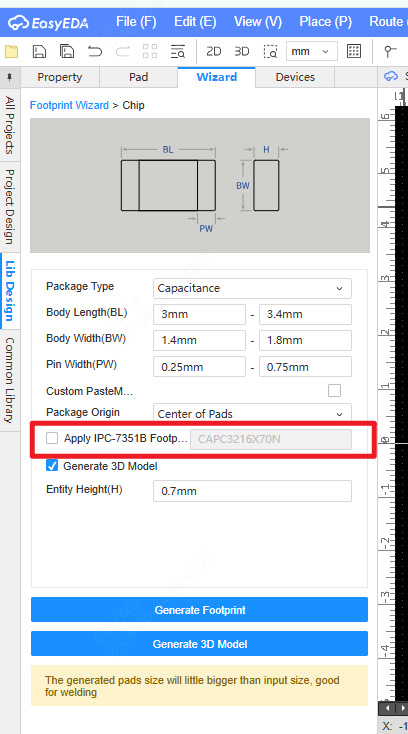The height and width of the screenshot is (734, 408).
Task: Switch to the Pad tab
Action: [x=138, y=77]
